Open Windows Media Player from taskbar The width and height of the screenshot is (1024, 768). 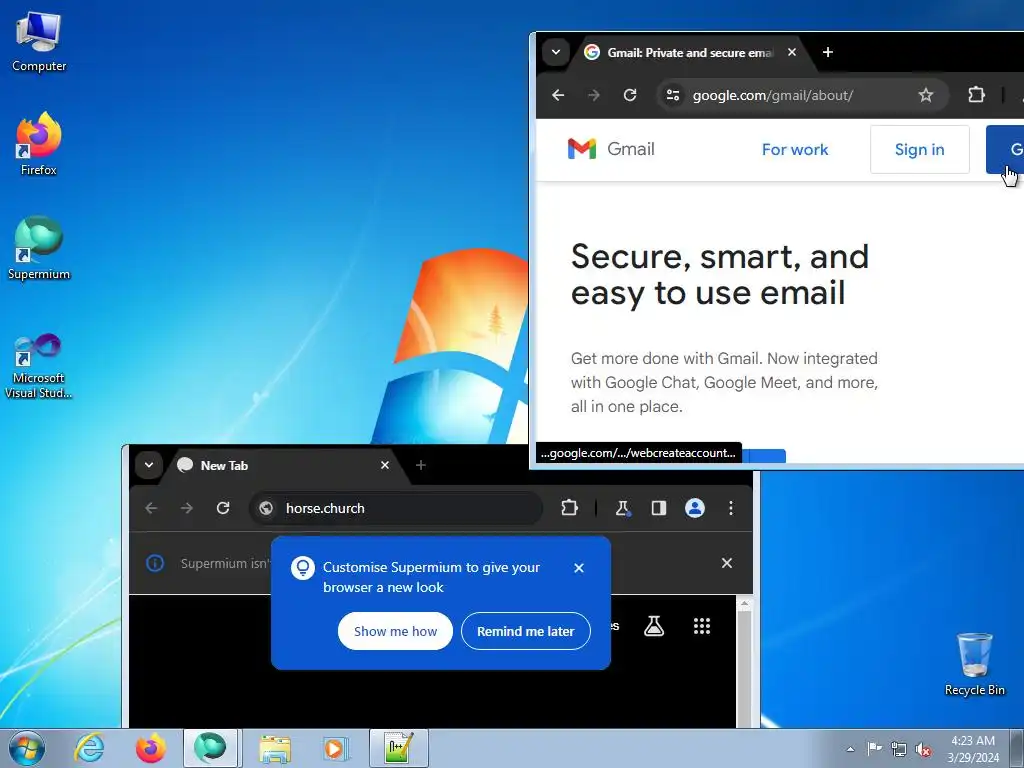[x=336, y=748]
